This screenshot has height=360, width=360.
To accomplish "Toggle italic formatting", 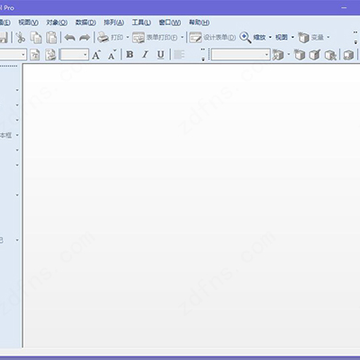I will point(145,55).
